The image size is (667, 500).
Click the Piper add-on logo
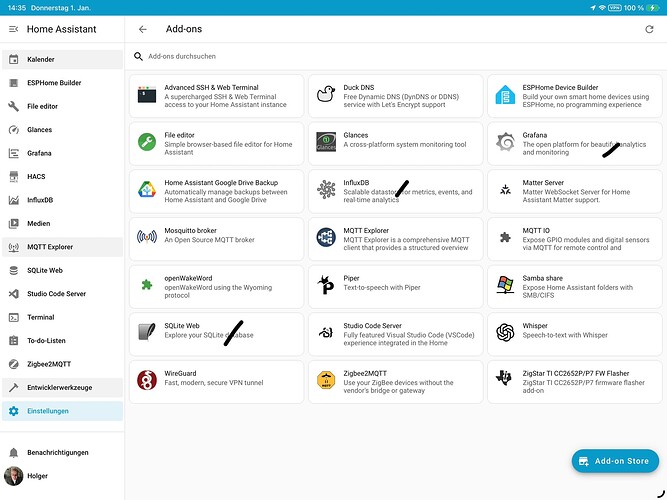click(326, 285)
